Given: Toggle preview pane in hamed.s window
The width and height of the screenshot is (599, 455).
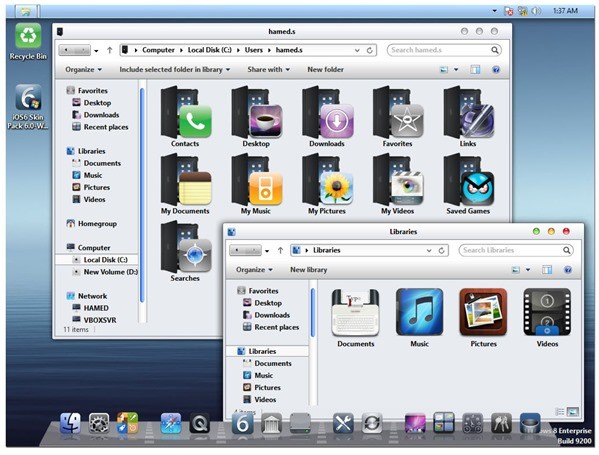Looking at the screenshot, I should pyautogui.click(x=475, y=70).
